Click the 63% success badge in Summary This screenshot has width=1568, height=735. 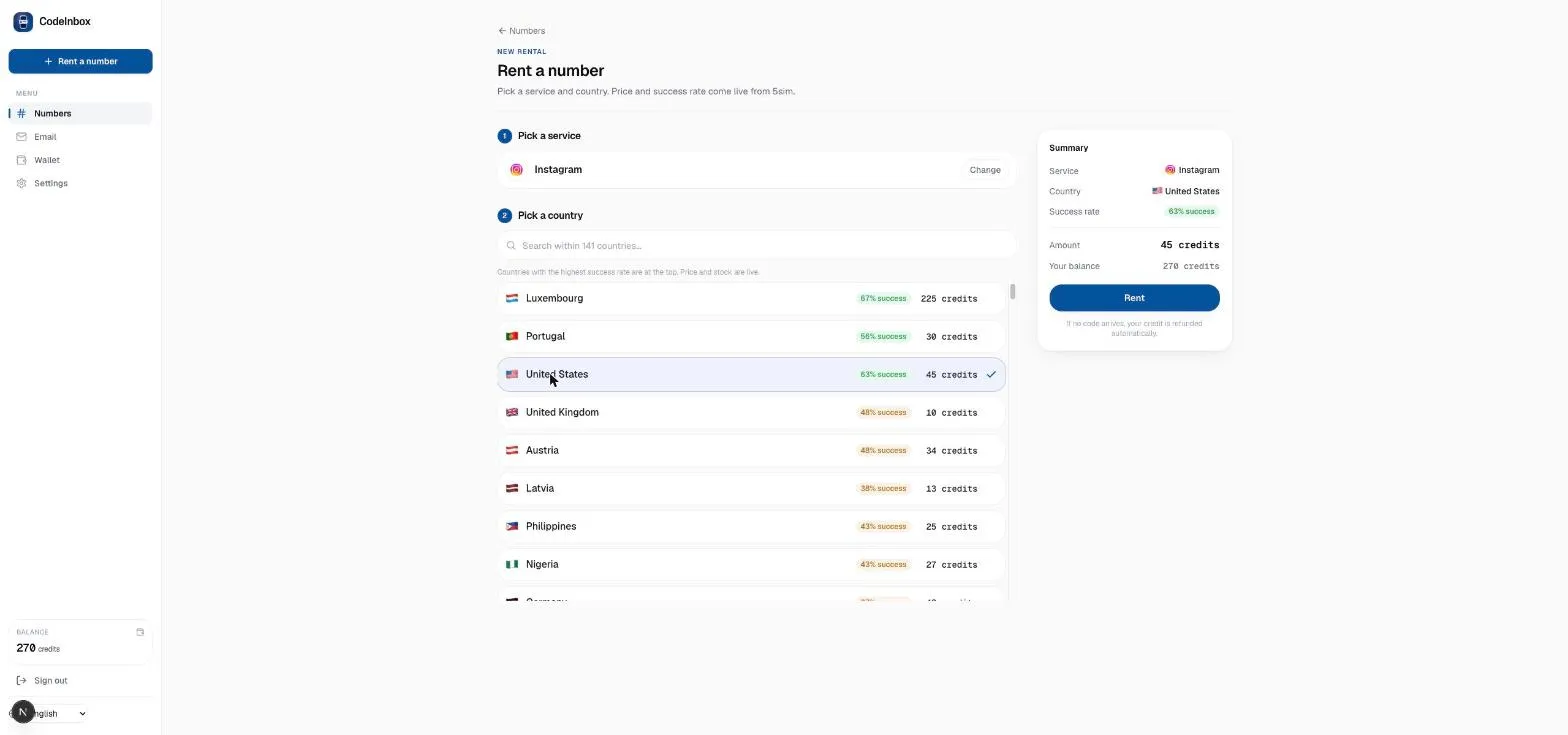(1192, 212)
